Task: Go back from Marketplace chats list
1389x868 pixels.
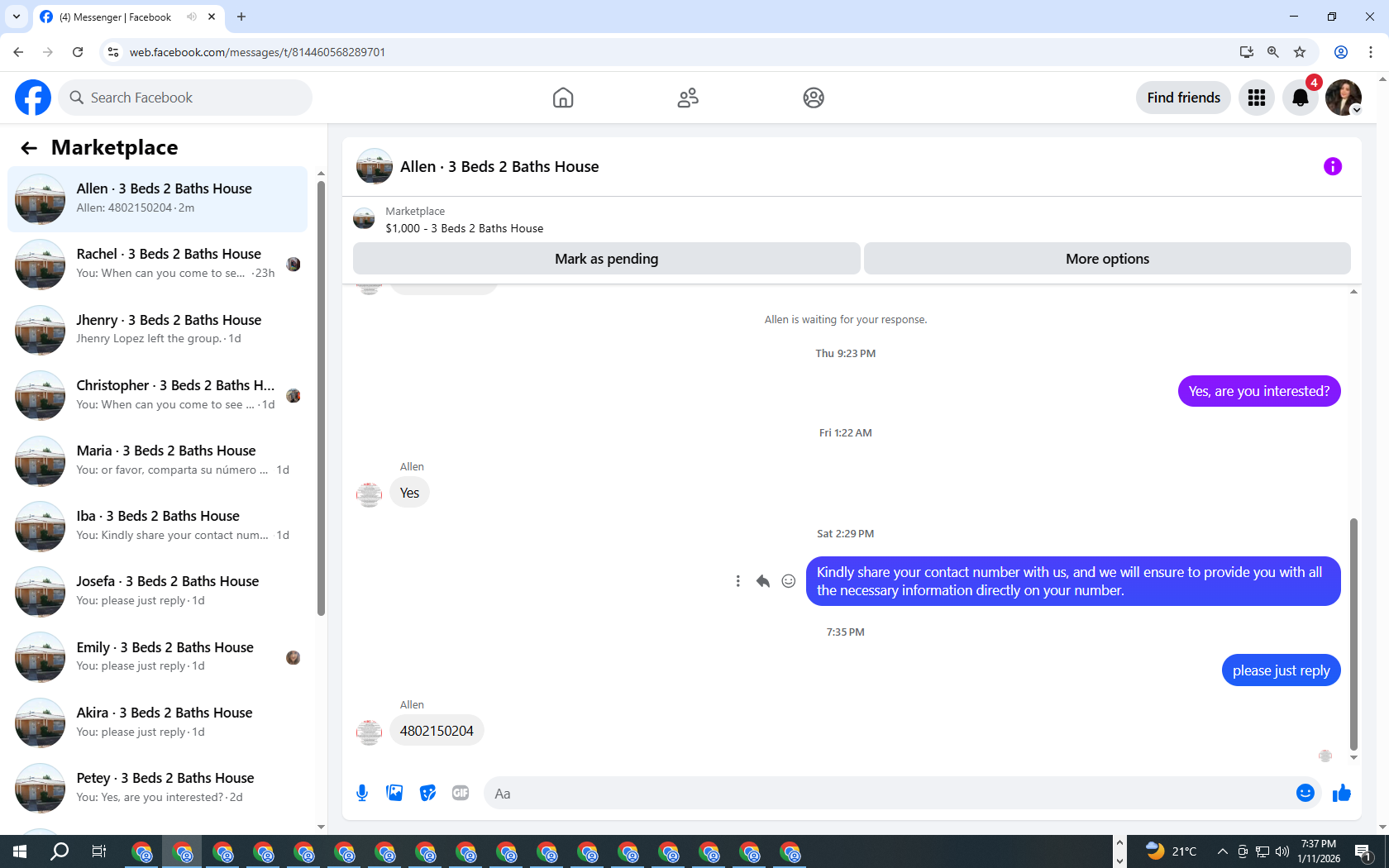Action: (x=29, y=148)
